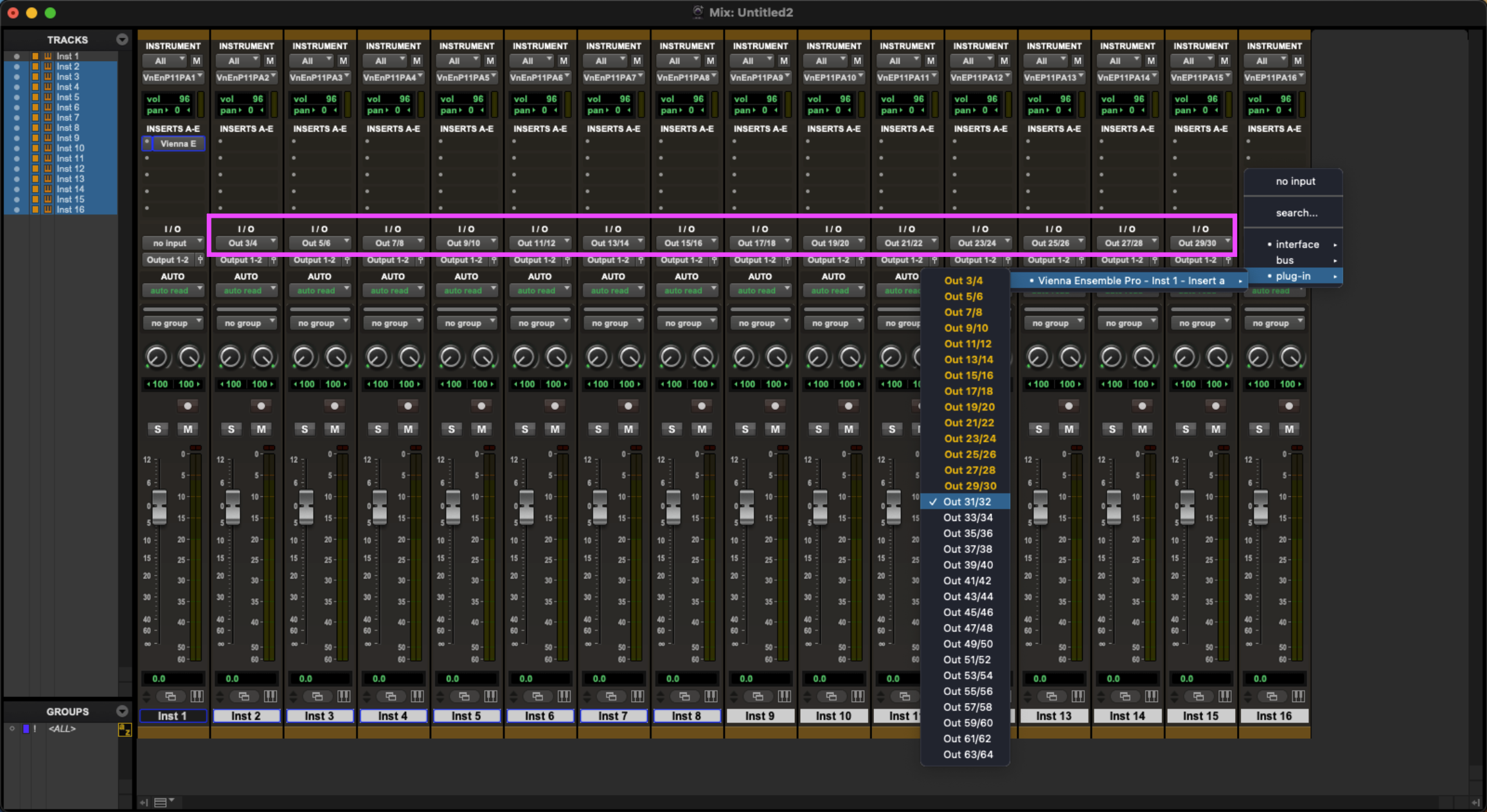Image resolution: width=1487 pixels, height=812 pixels.
Task: Click orange track color square for Inst 4
Action: pyautogui.click(x=36, y=87)
